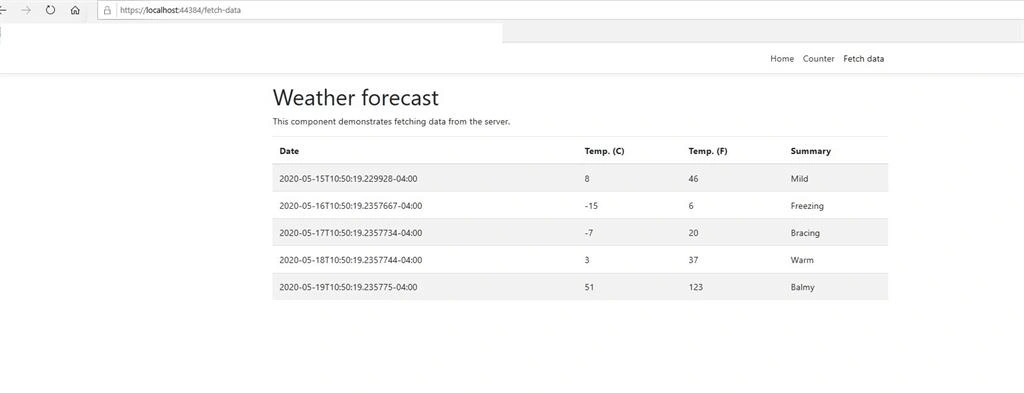Click the padlock security icon
1024x393 pixels.
point(107,10)
